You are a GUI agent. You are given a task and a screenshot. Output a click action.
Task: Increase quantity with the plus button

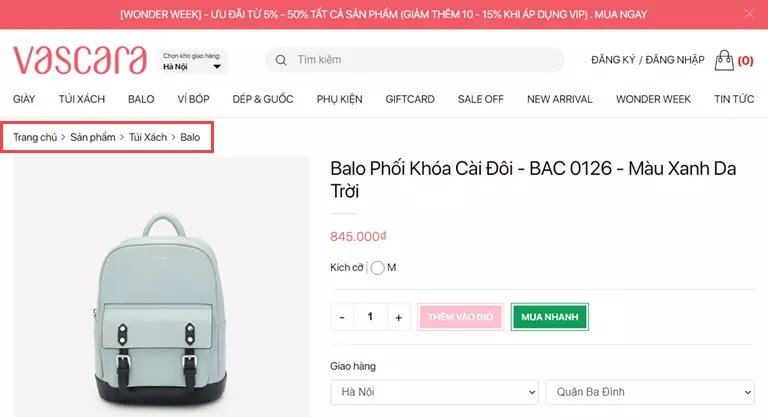[x=399, y=317]
